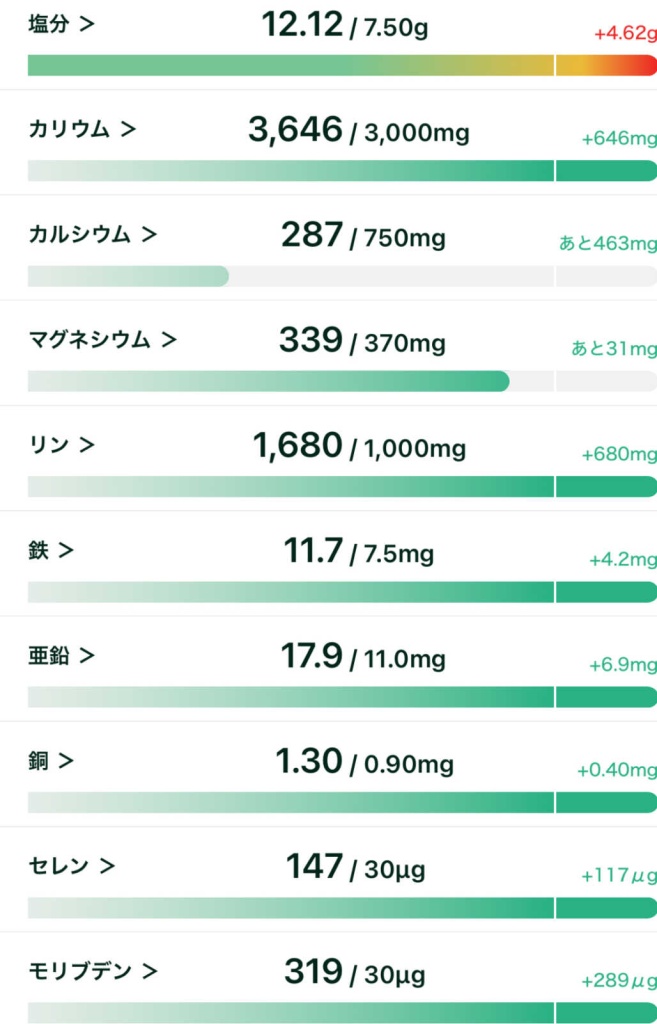Viewport: 657px width, 1024px height.
Task: Open 鉄 nutrient details
Action: point(66,550)
